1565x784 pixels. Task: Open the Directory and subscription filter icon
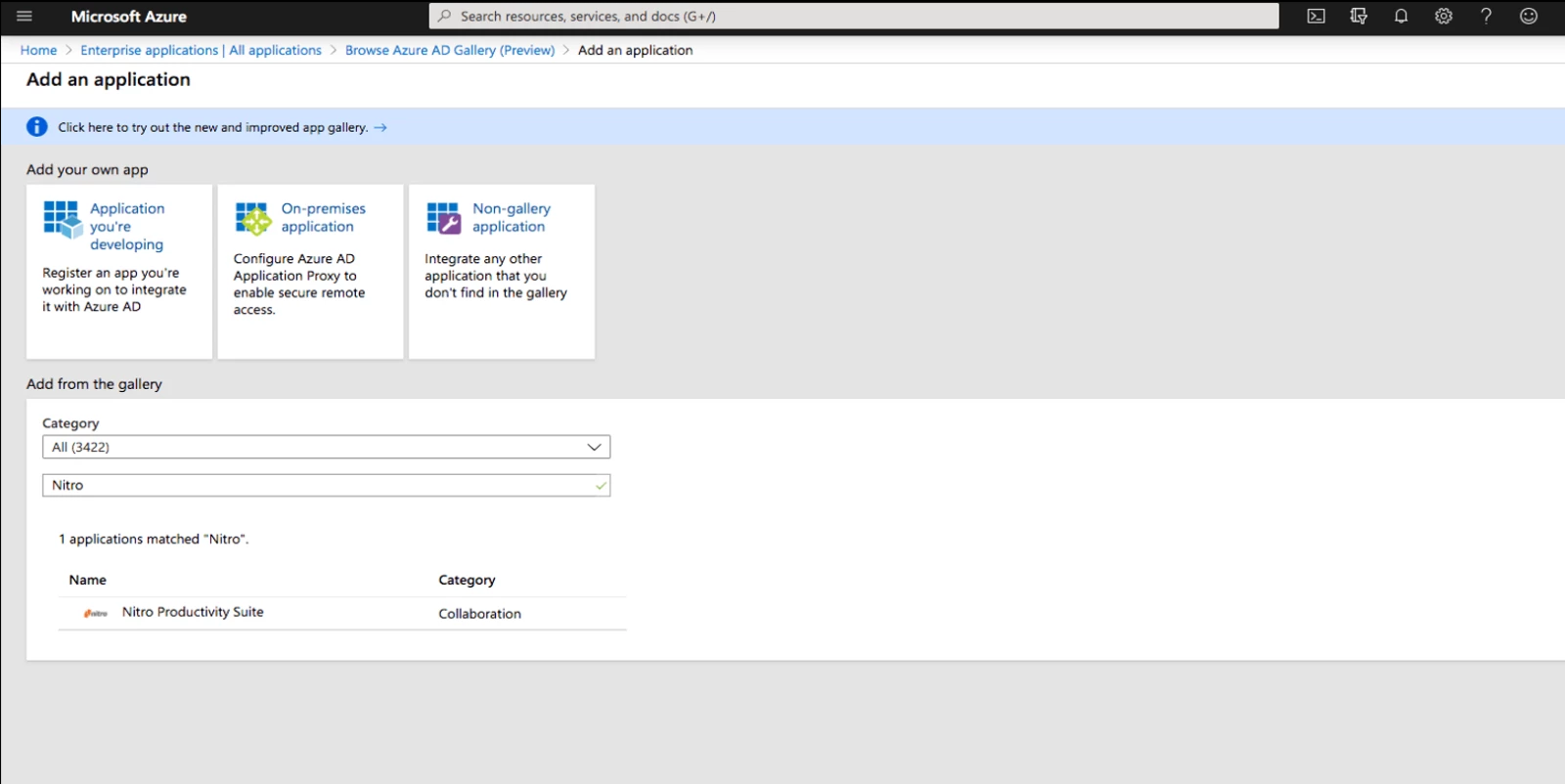[x=1359, y=17]
